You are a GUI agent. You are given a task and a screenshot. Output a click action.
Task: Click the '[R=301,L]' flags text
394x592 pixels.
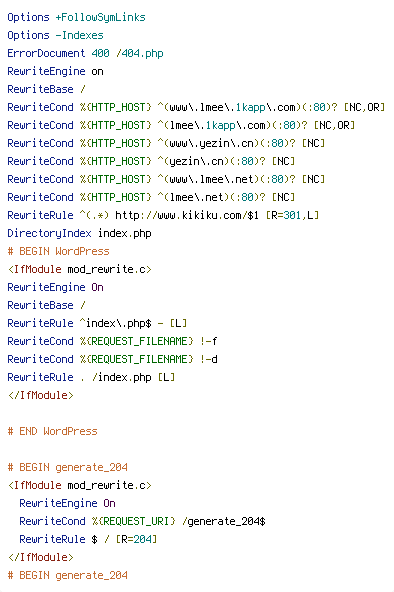coord(292,215)
